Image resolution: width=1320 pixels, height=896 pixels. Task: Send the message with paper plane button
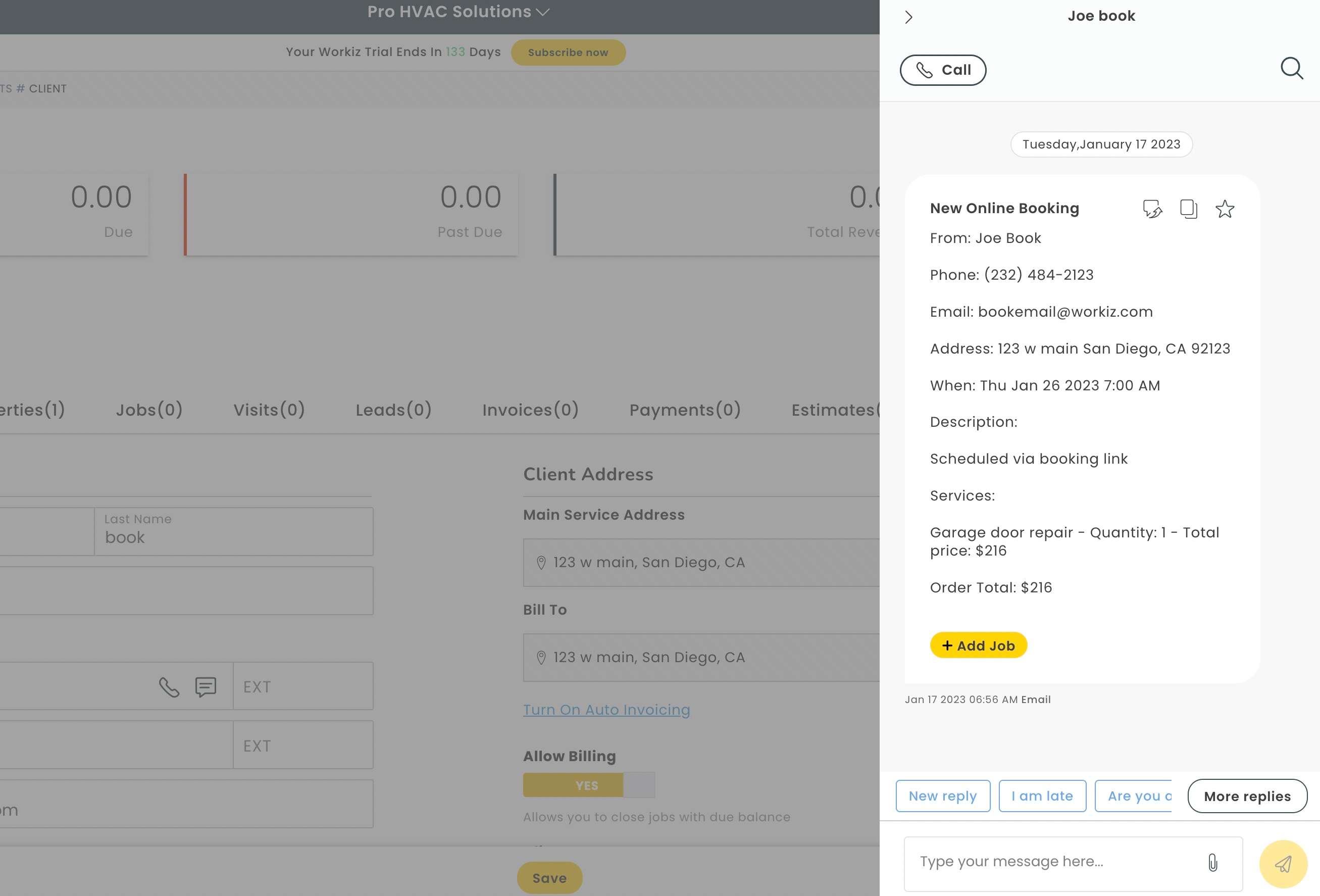(1283, 864)
